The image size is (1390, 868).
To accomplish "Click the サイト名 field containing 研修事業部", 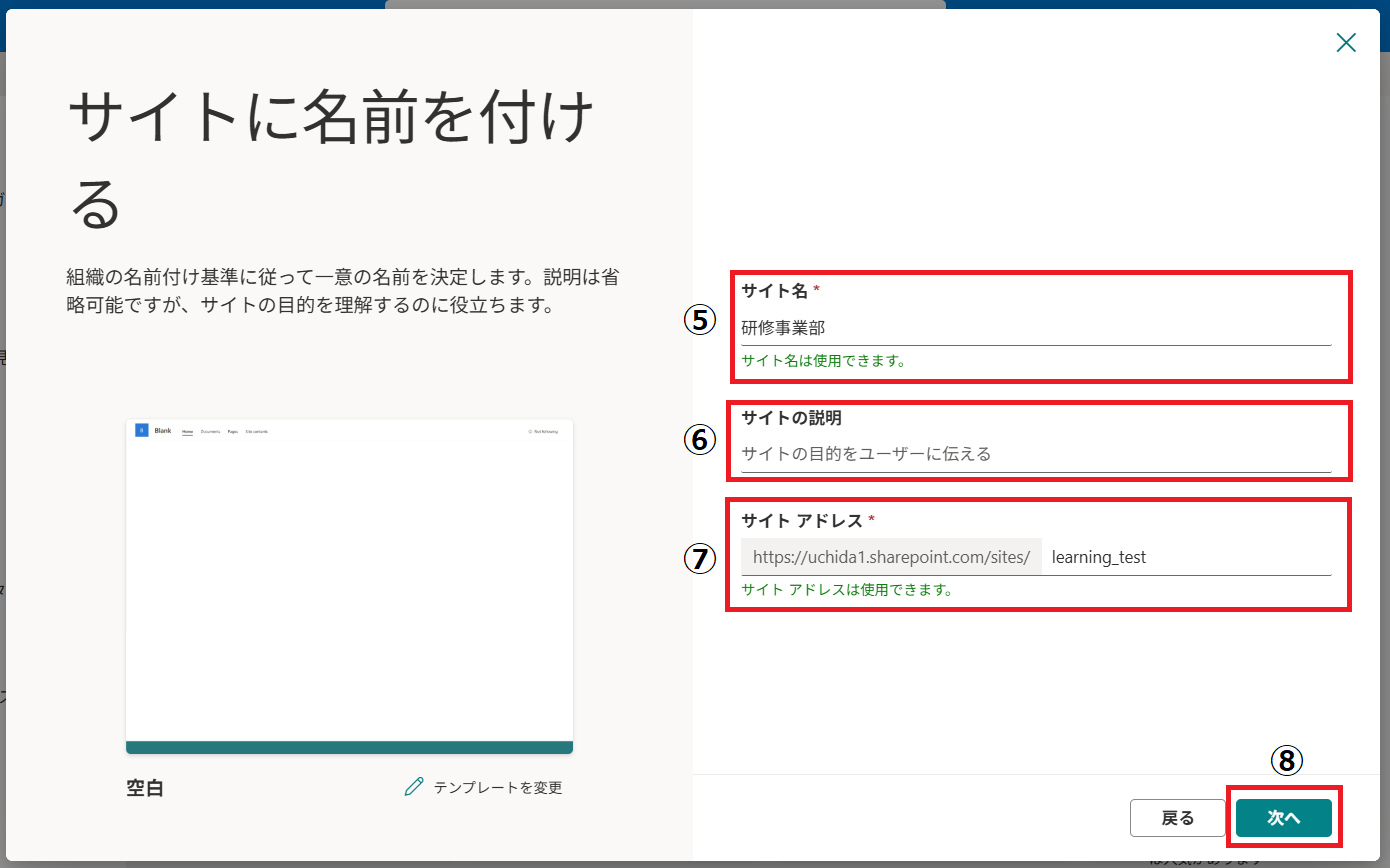I will point(1035,327).
